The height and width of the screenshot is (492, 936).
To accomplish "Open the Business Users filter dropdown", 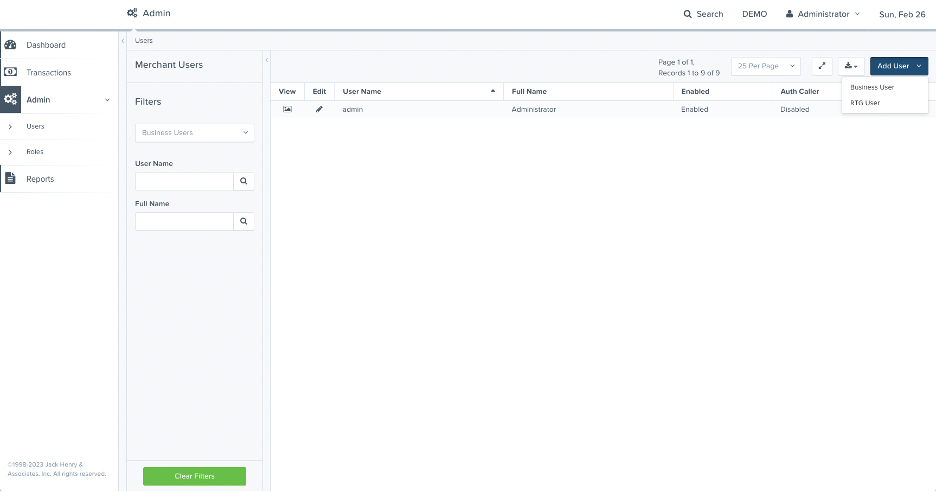I will (194, 132).
